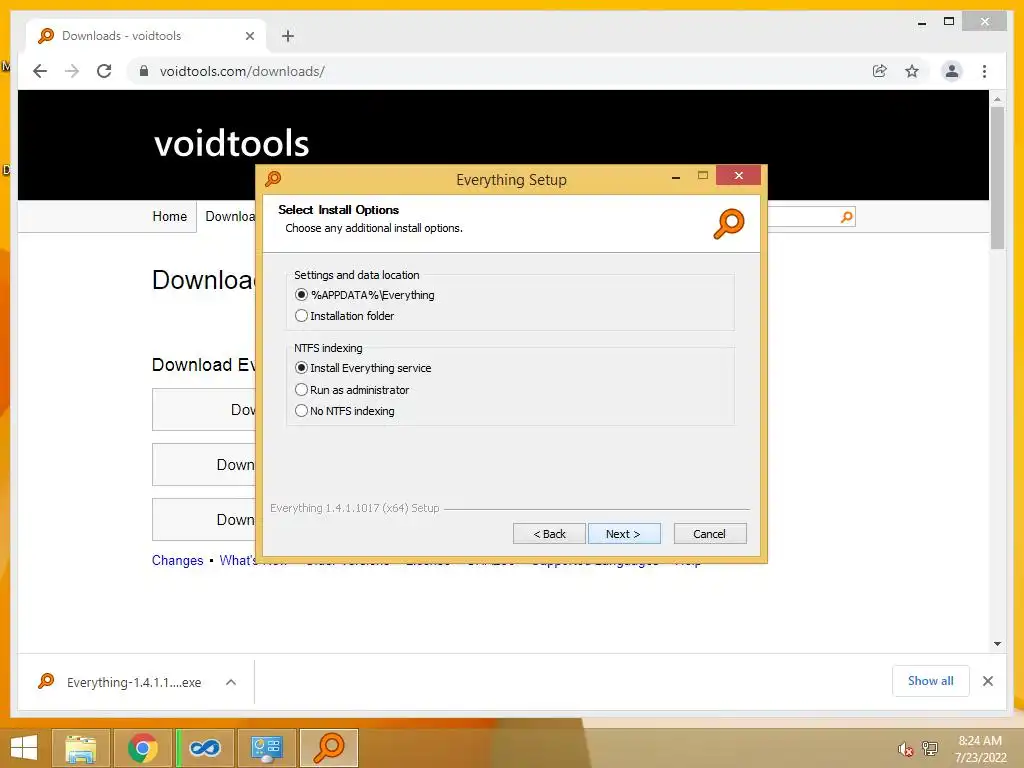Viewport: 1024px width, 768px height.
Task: Open the Windows Start menu
Action: [24, 748]
